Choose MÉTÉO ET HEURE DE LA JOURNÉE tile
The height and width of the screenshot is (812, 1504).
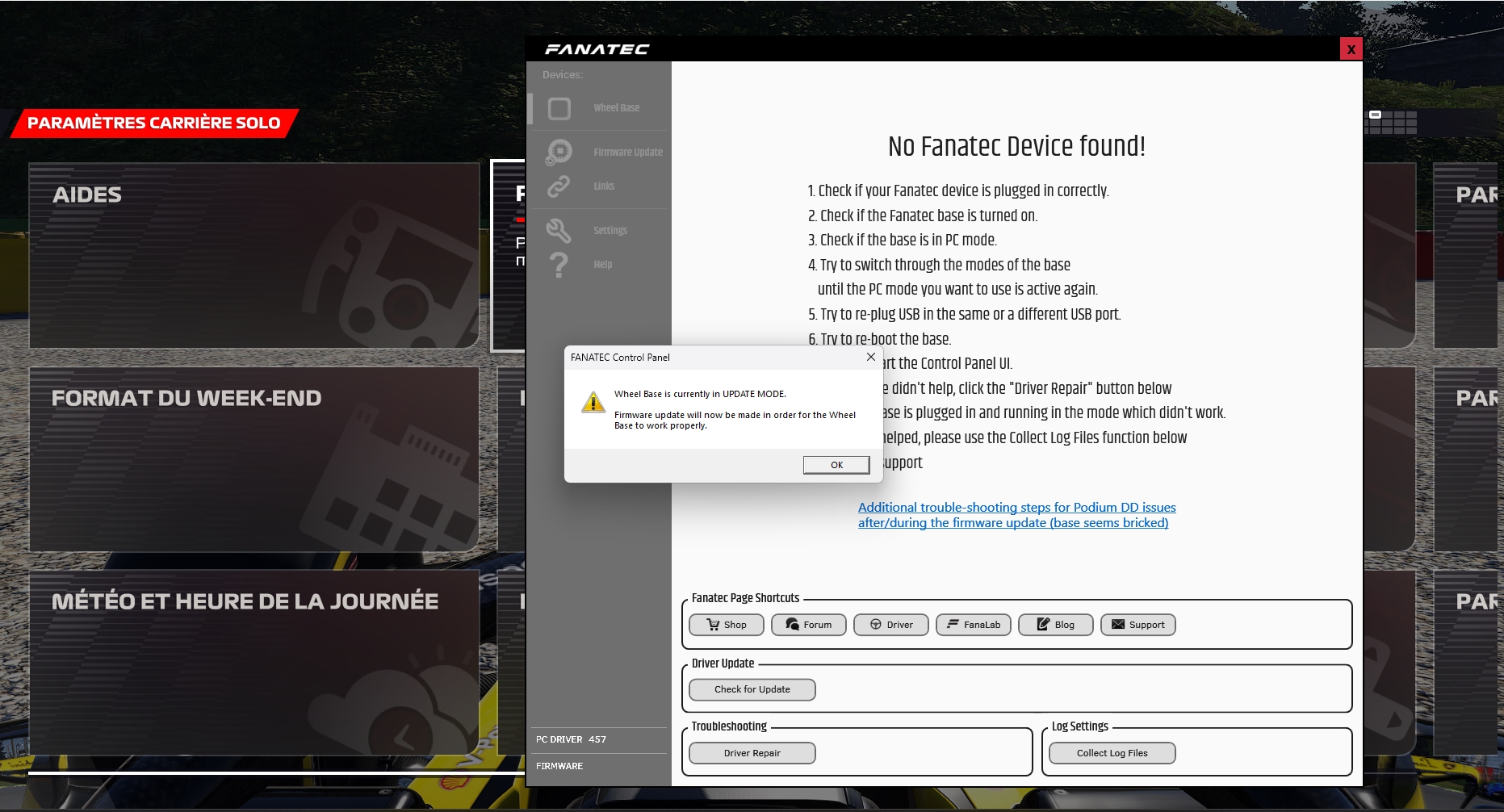[253, 663]
